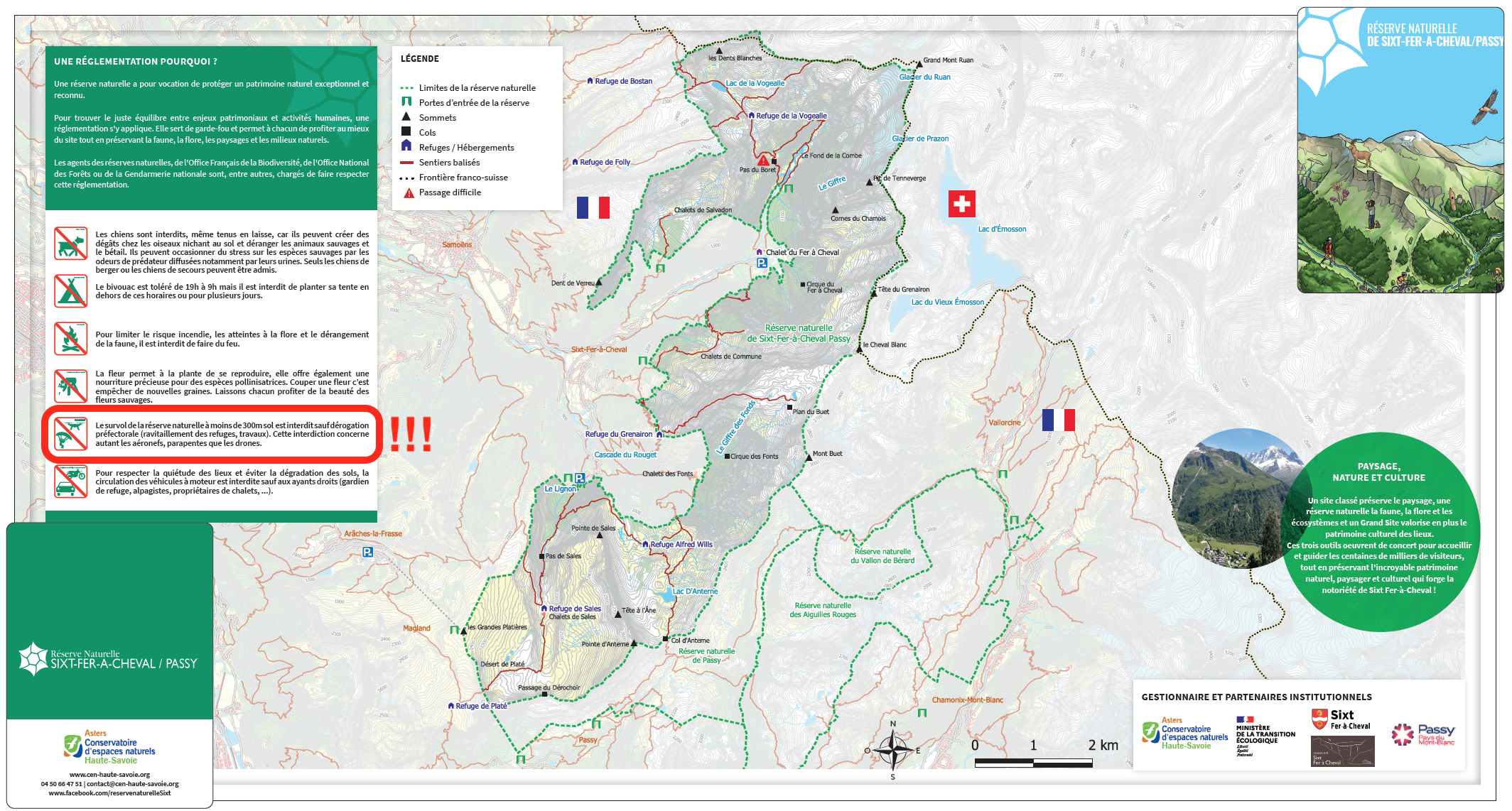Click the illustrated reserve cover thumbnail
This screenshot has height=811, width=1512.
[1400, 151]
